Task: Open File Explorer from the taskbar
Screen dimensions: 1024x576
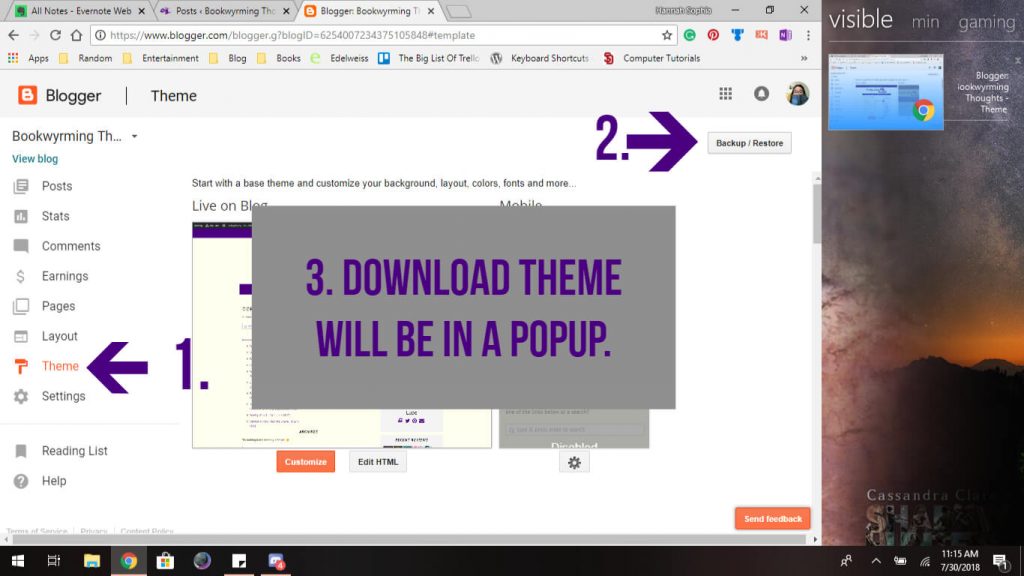Action: 92,561
